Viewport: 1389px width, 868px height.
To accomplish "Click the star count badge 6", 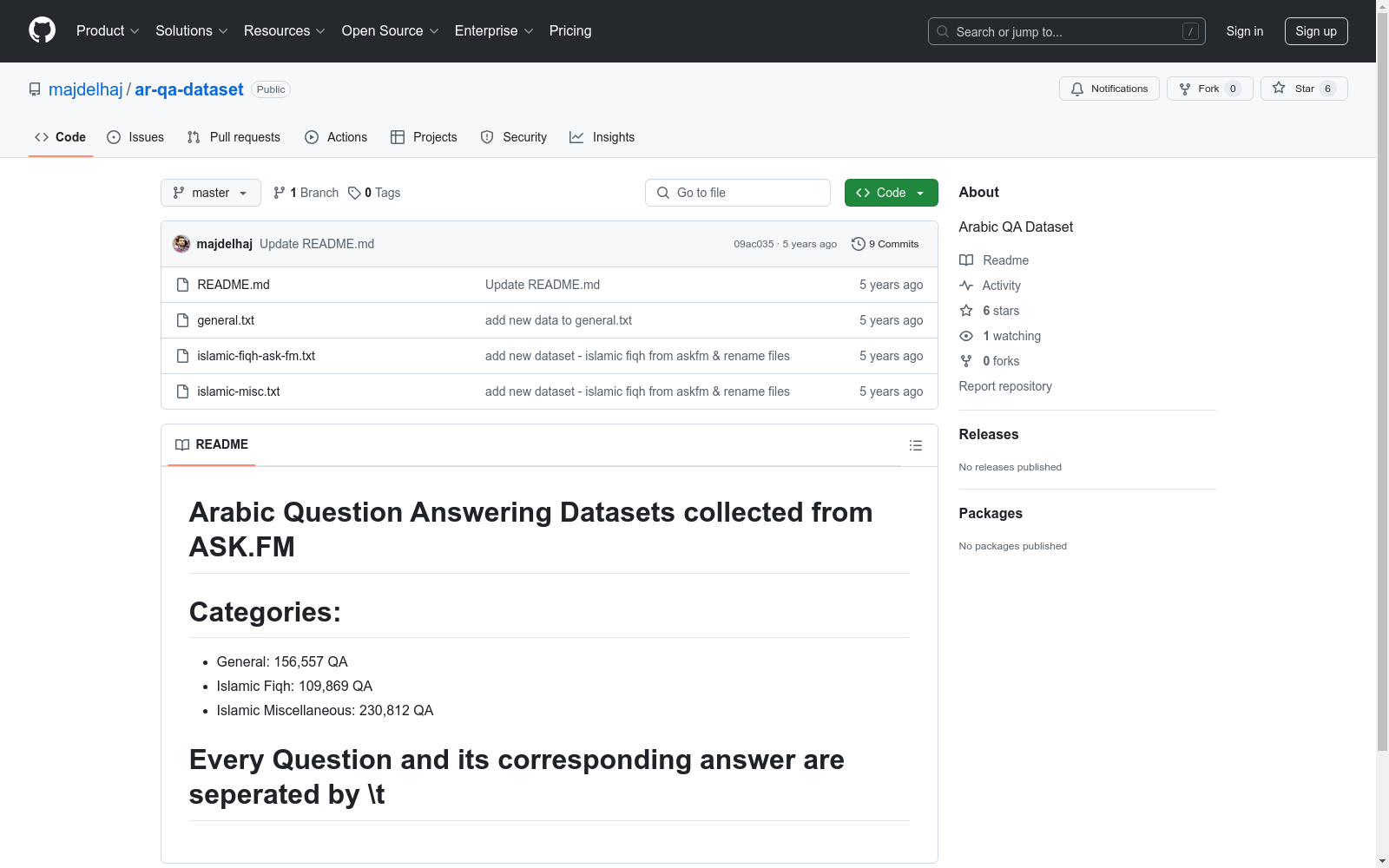I will coord(1327,89).
